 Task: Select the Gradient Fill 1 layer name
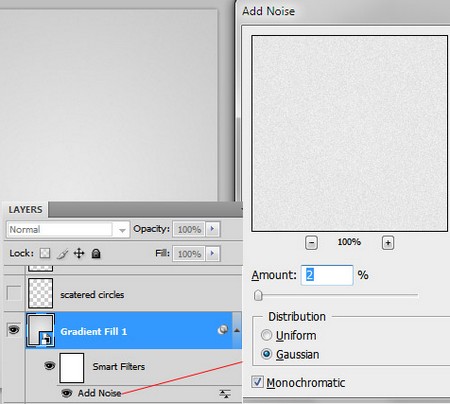(x=94, y=331)
